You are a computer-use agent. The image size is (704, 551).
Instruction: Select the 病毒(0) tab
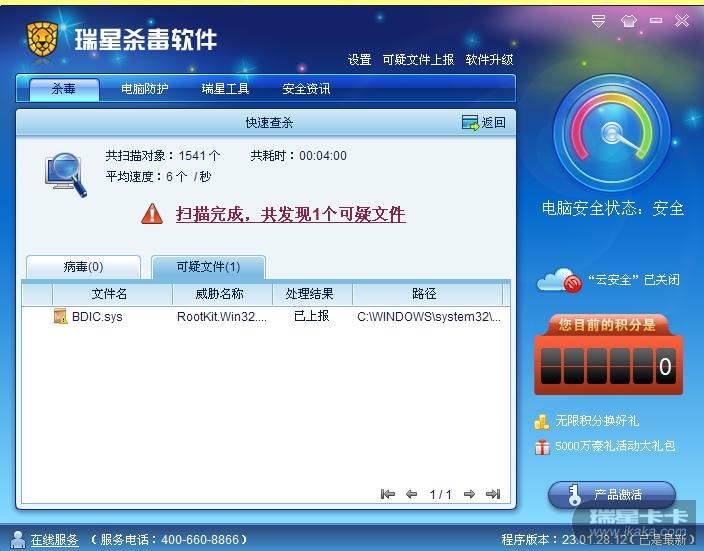point(84,267)
